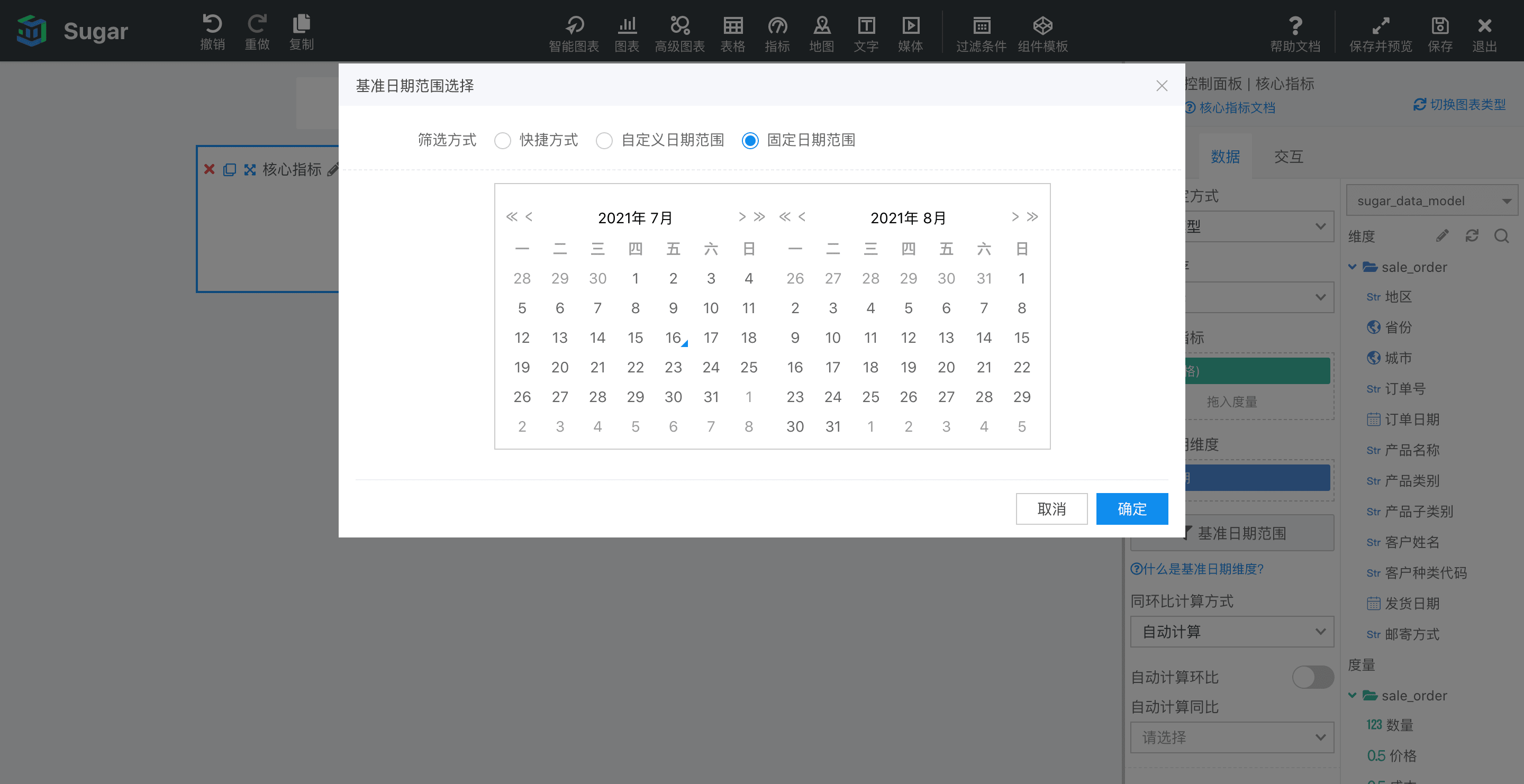Select the 数量 measure field
This screenshot has width=1524, height=784.
pos(1390,725)
